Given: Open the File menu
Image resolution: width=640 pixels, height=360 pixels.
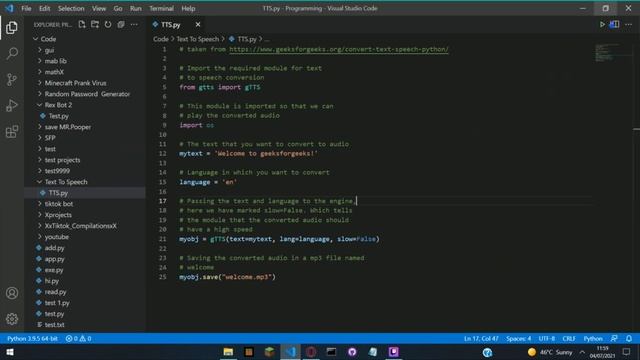Looking at the screenshot, I should tap(26, 8).
